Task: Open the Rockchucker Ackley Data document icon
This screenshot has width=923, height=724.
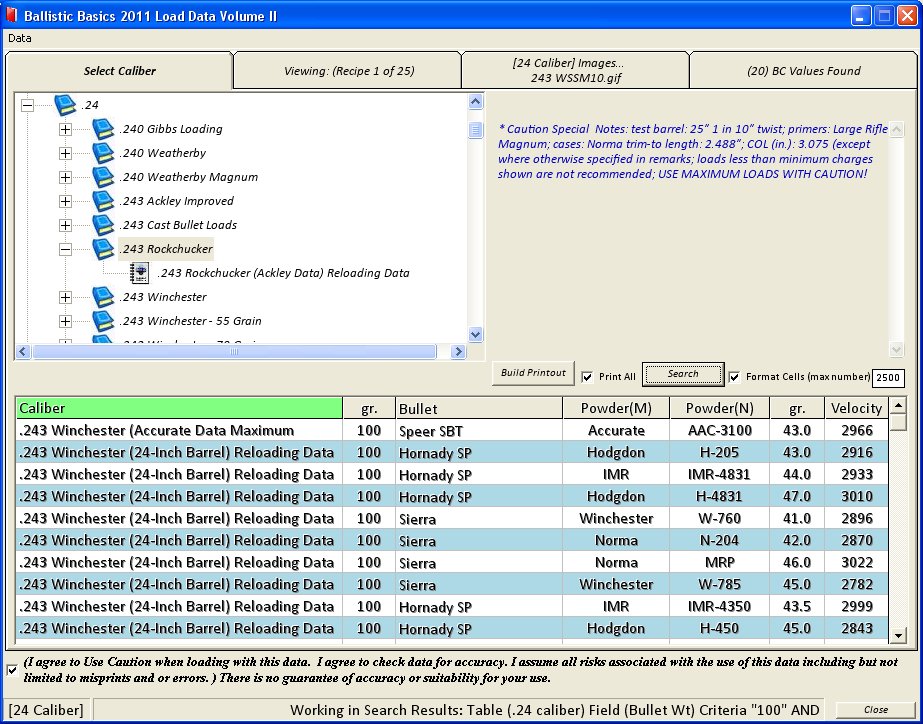Action: (x=140, y=273)
